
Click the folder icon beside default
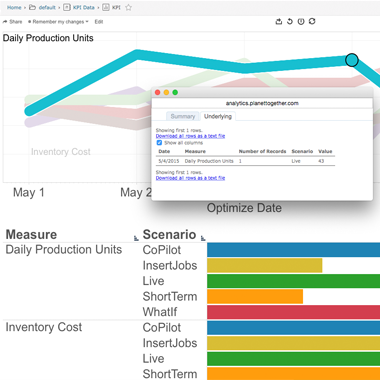pos(32,7)
